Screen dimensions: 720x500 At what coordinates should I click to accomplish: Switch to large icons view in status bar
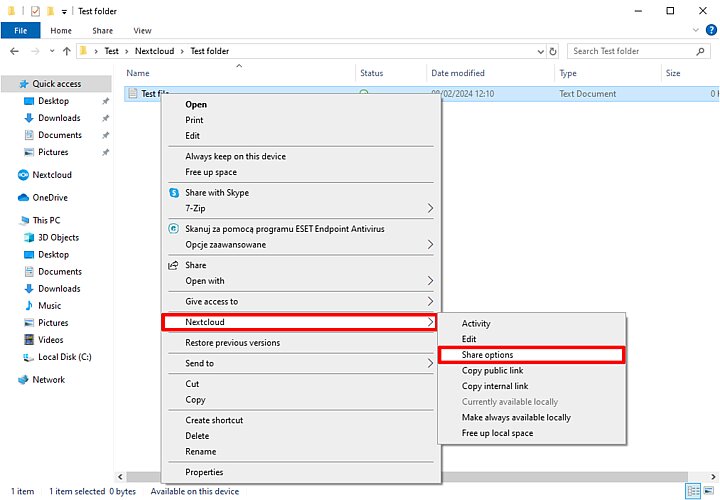pos(709,490)
